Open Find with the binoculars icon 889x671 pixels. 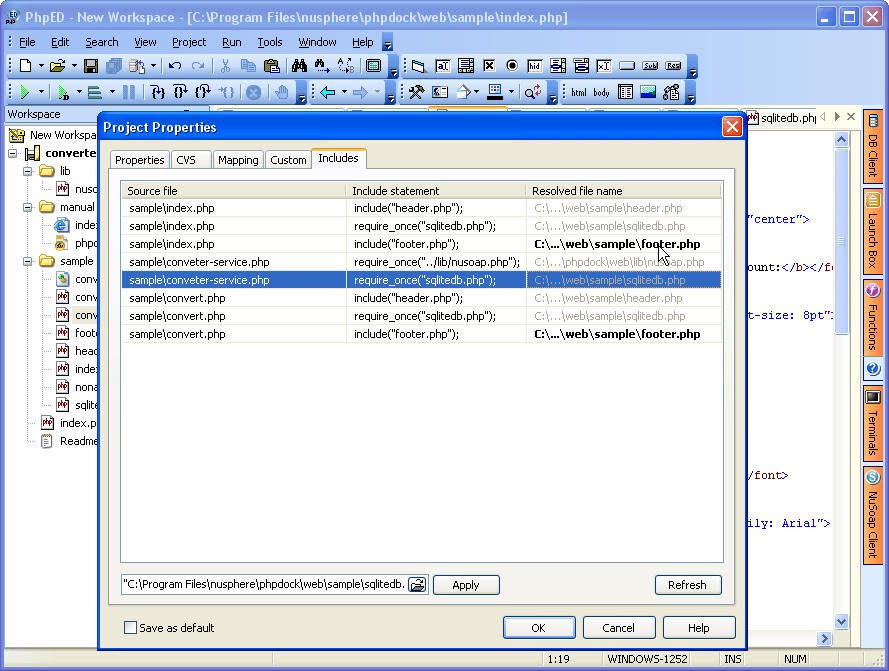299,66
